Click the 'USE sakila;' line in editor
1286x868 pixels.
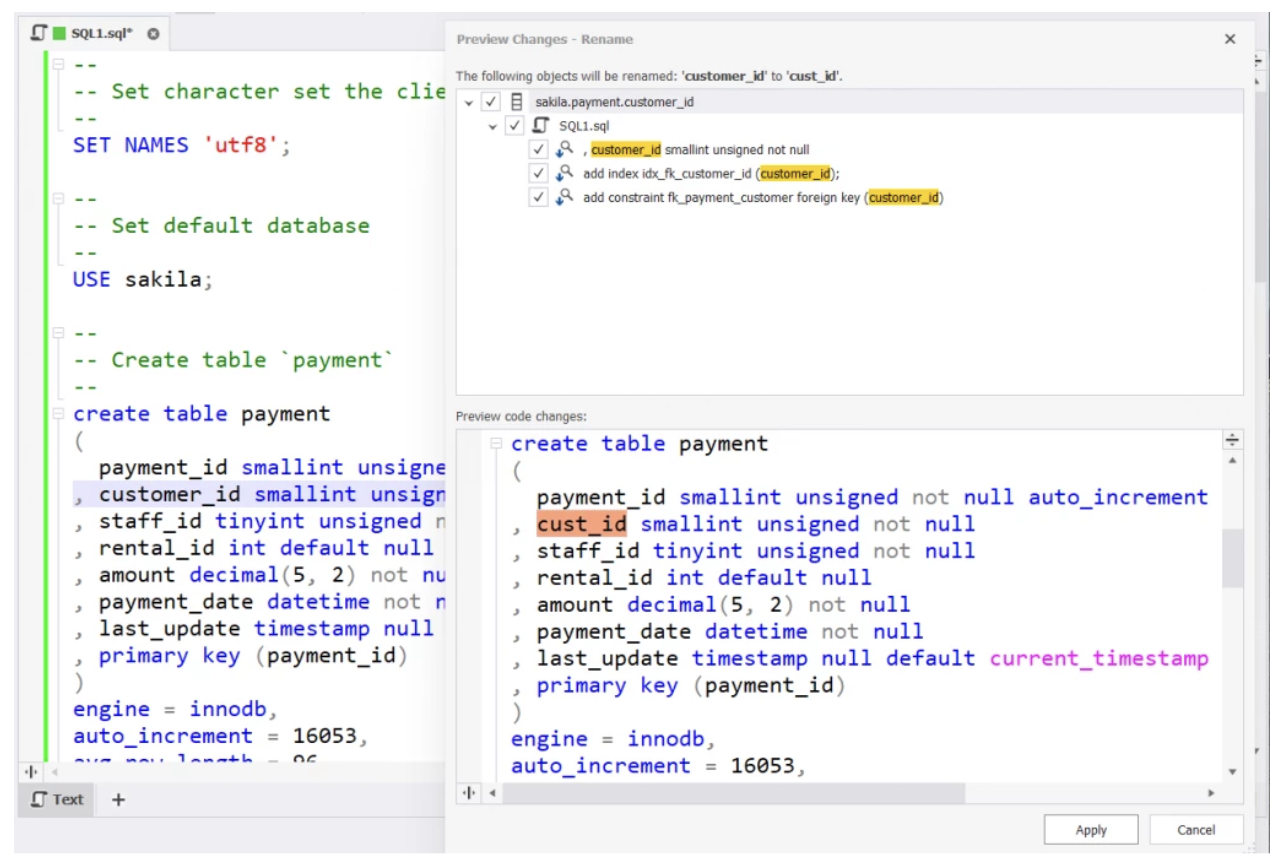(x=141, y=279)
